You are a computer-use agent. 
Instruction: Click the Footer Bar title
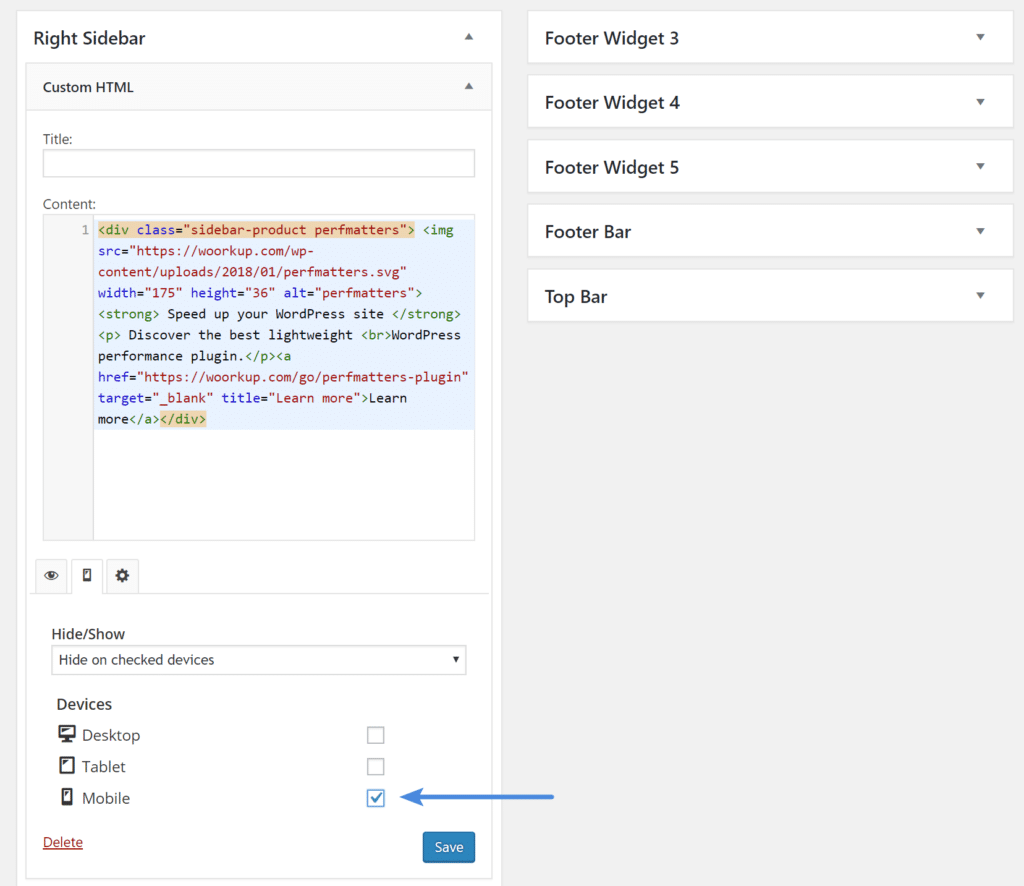(x=588, y=232)
